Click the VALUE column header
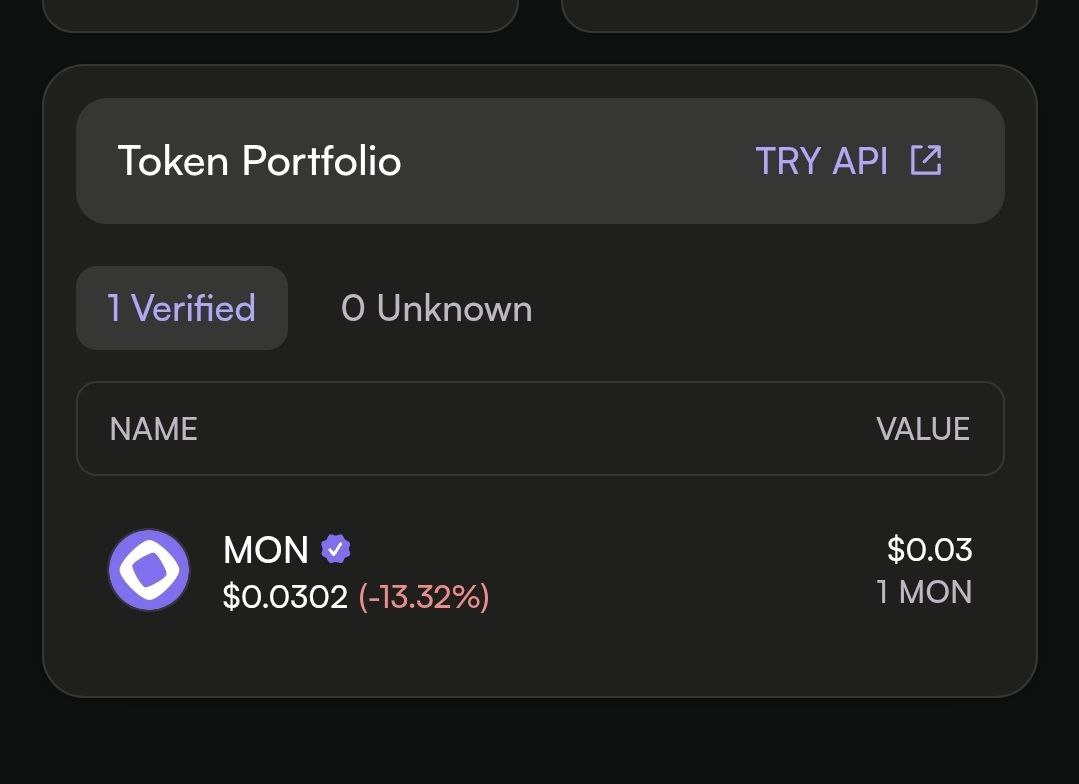 922,429
